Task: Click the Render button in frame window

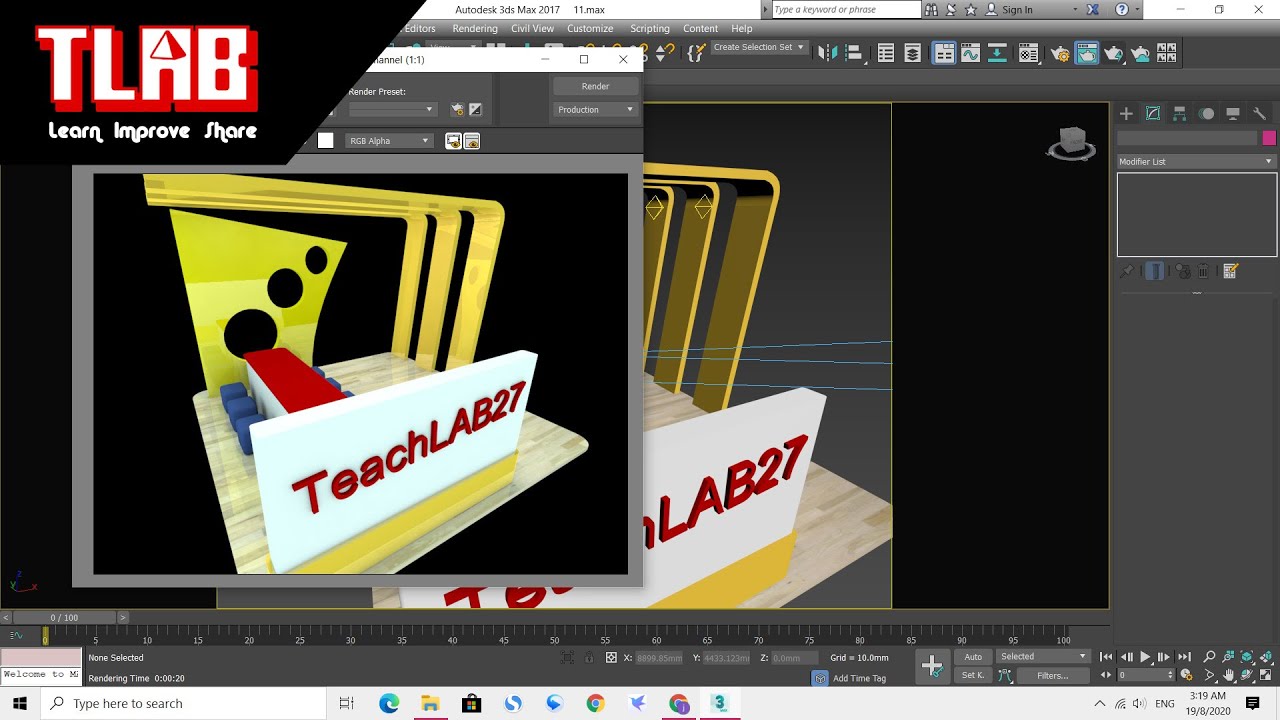Action: (595, 87)
